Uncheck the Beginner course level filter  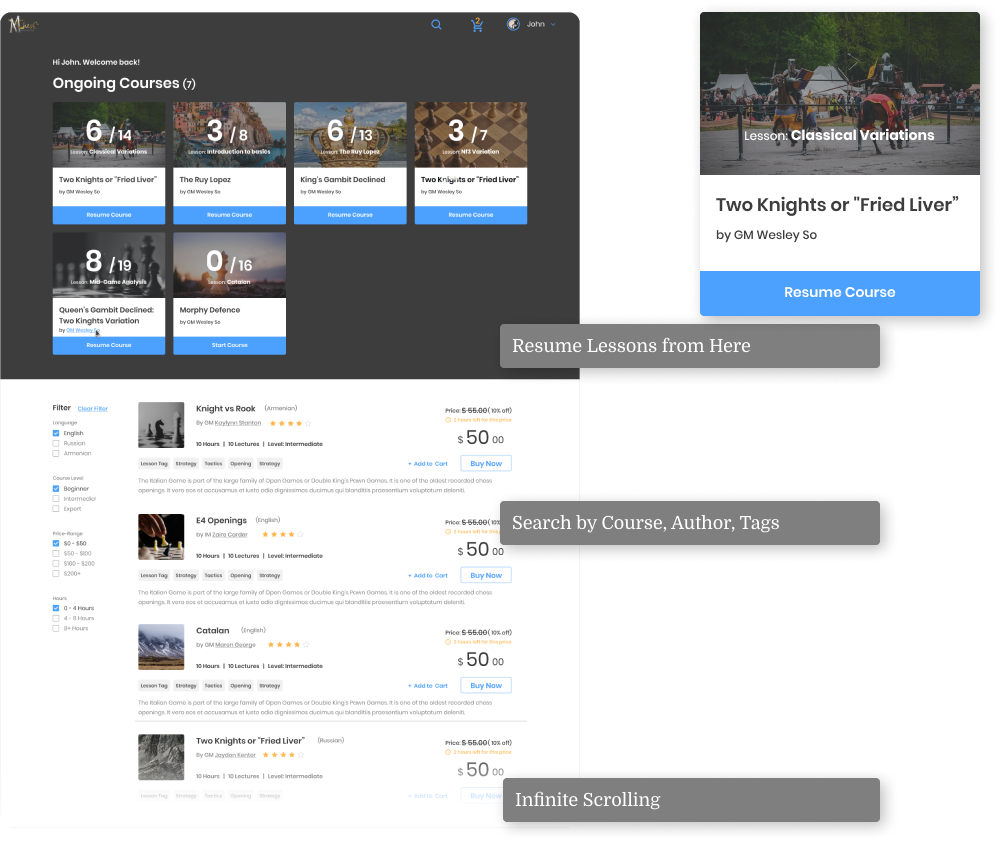click(x=56, y=489)
